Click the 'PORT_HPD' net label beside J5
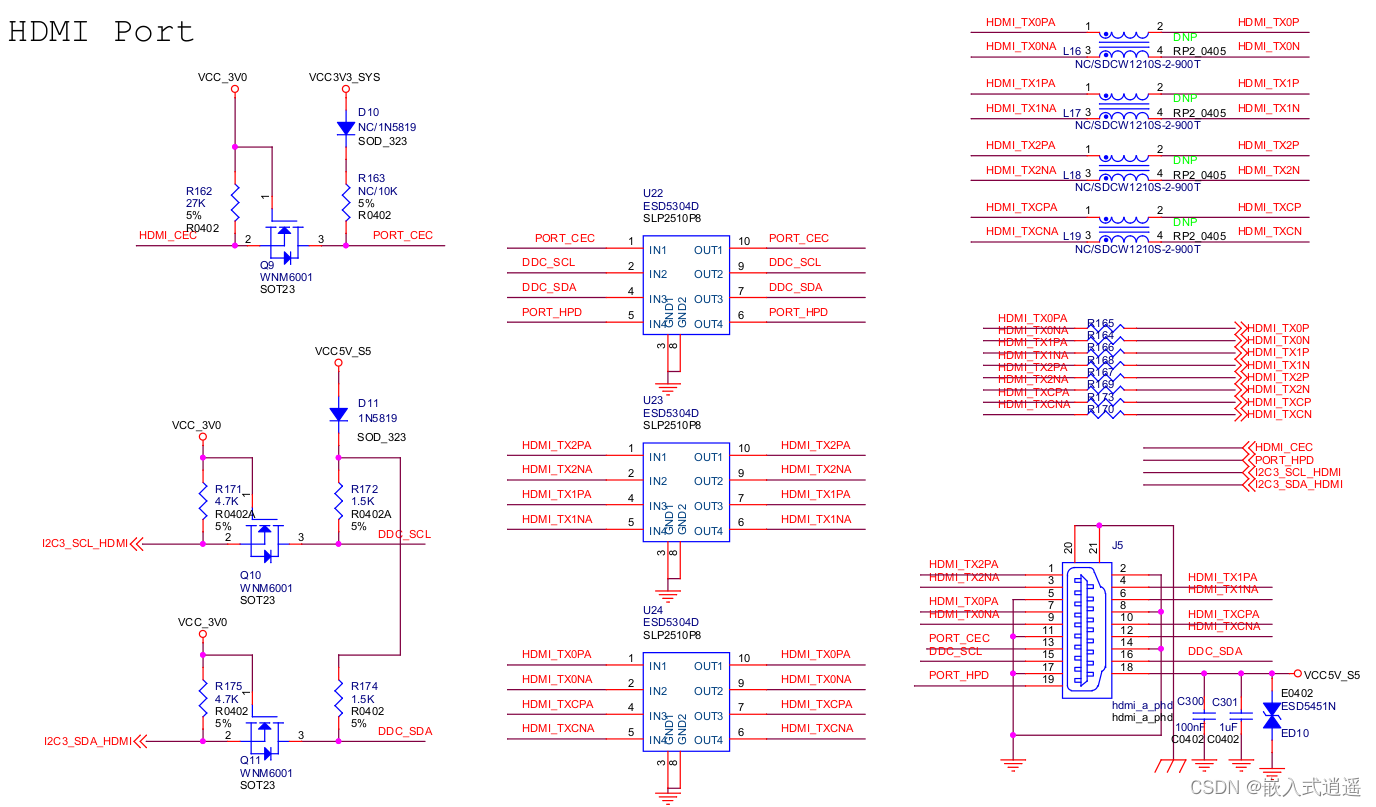 (x=959, y=675)
